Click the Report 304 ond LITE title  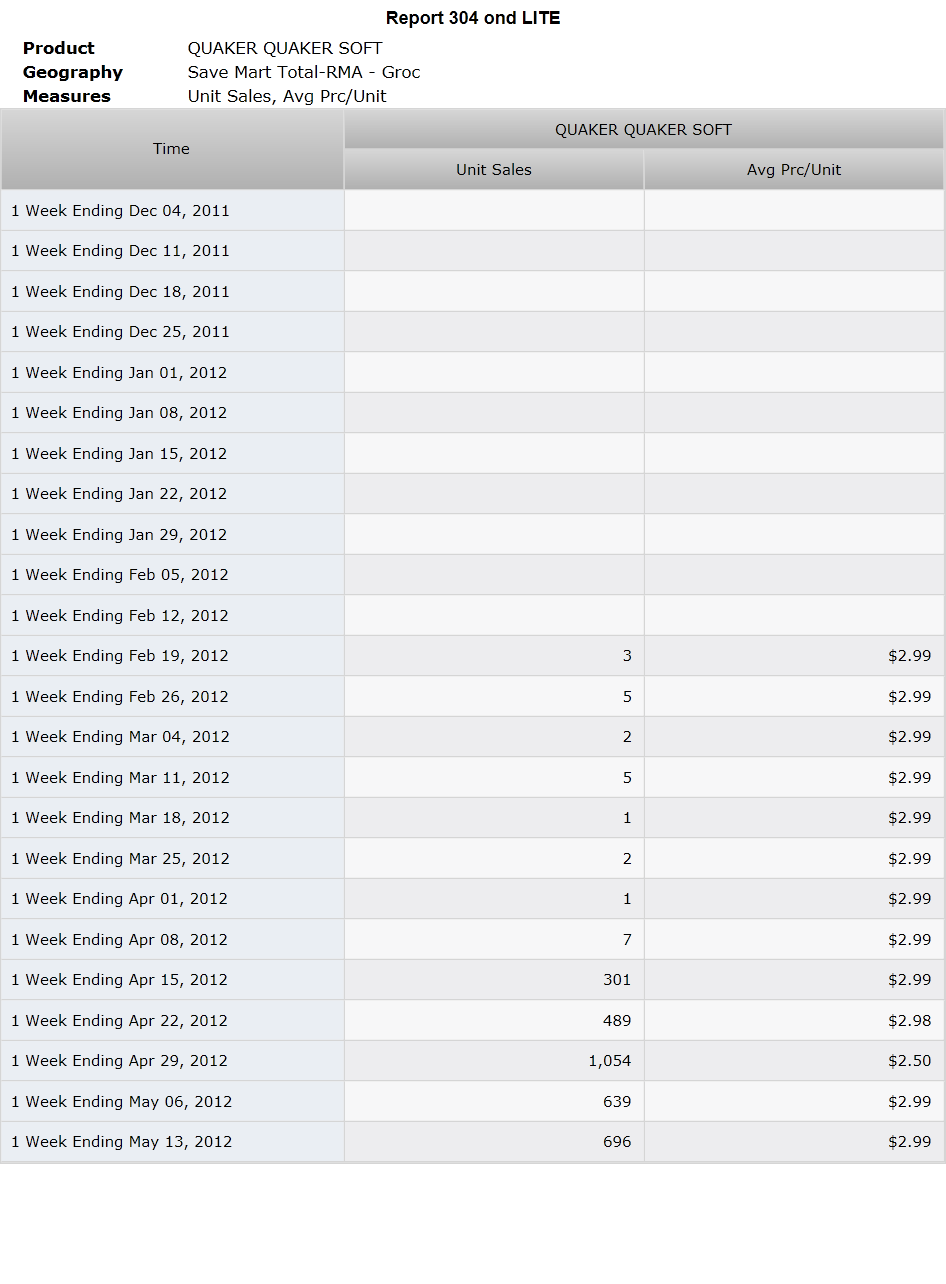click(473, 18)
